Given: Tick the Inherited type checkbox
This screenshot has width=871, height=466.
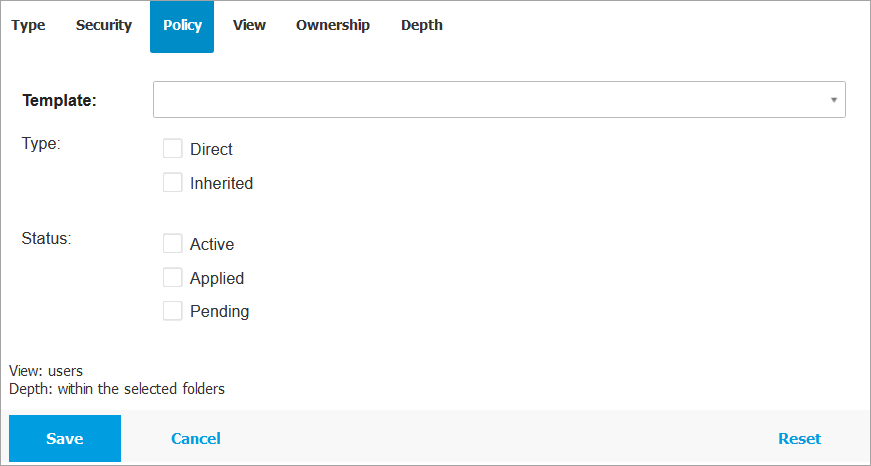Looking at the screenshot, I should tap(173, 183).
